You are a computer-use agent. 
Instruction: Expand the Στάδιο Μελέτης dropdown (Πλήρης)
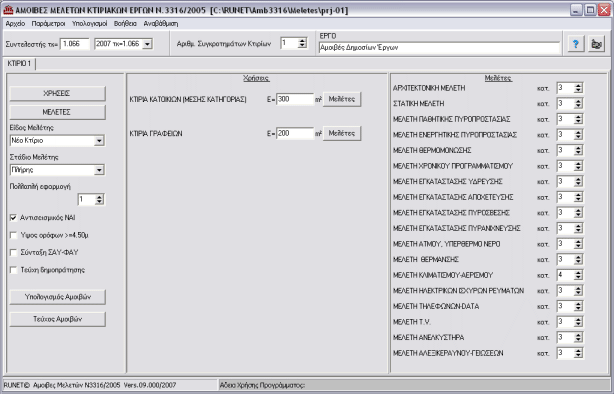point(99,170)
